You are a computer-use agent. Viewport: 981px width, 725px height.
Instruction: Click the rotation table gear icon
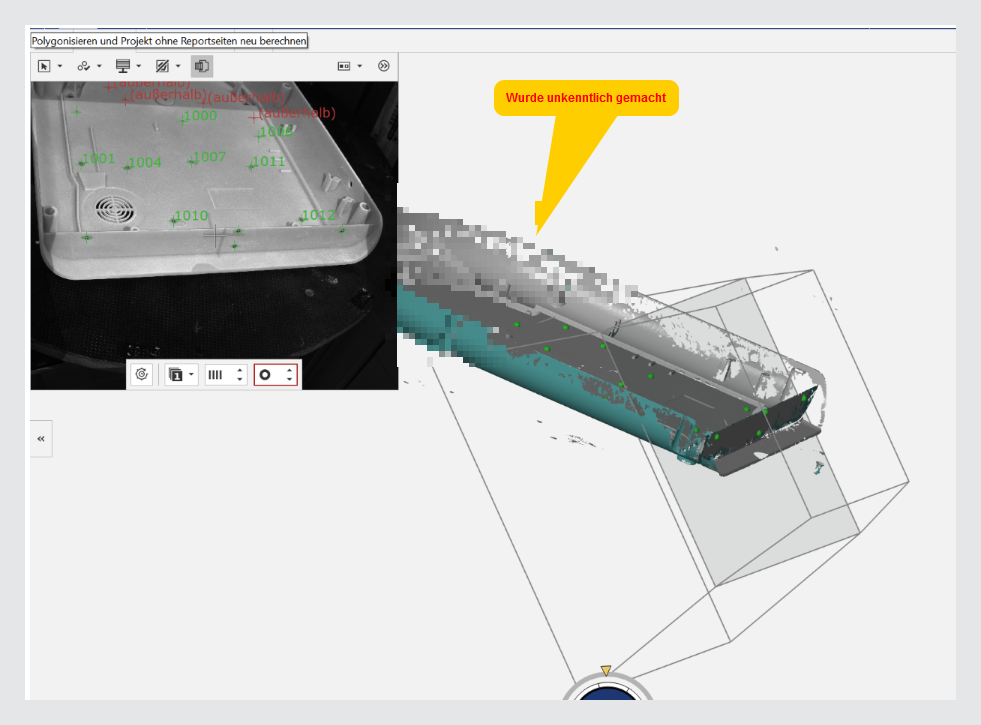click(142, 375)
